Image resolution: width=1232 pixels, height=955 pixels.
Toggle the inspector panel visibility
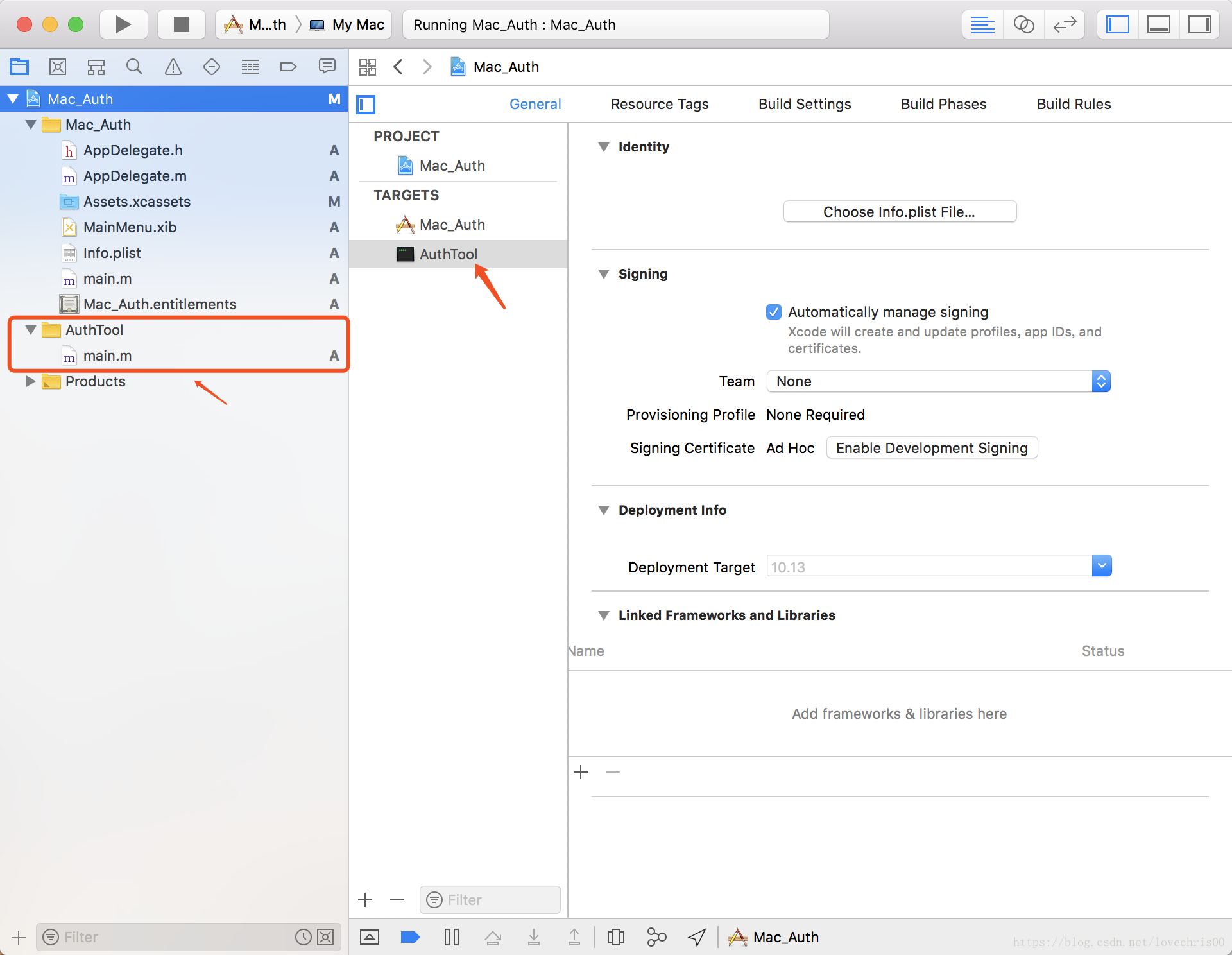point(1199,25)
